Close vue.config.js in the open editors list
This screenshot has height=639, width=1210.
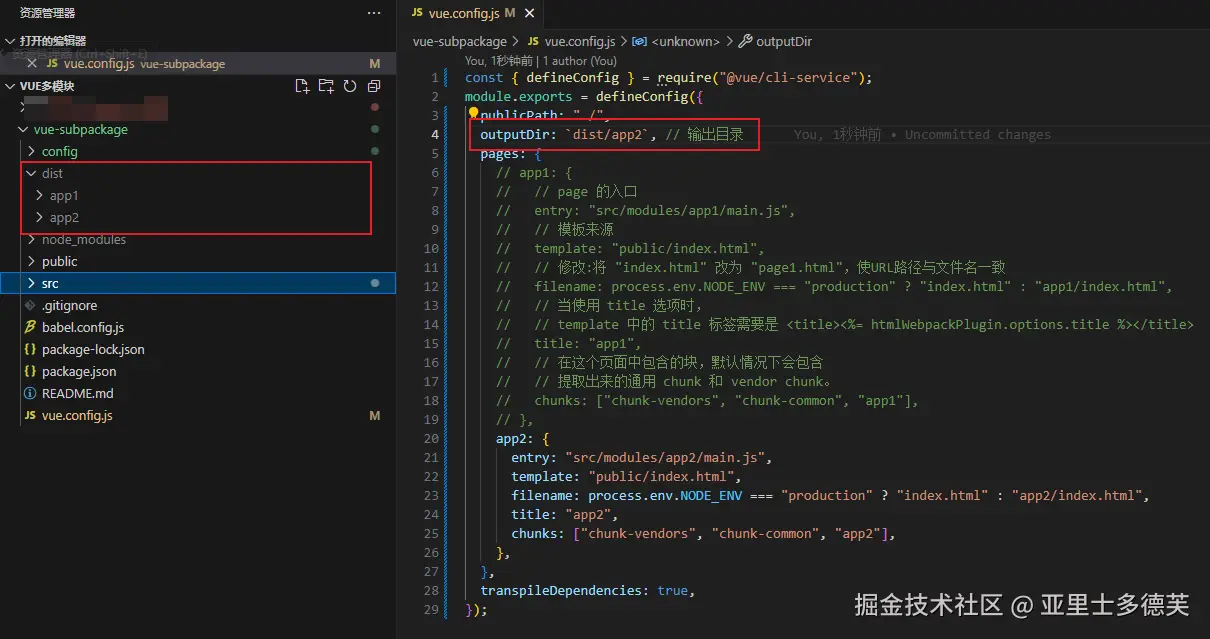tap(31, 63)
